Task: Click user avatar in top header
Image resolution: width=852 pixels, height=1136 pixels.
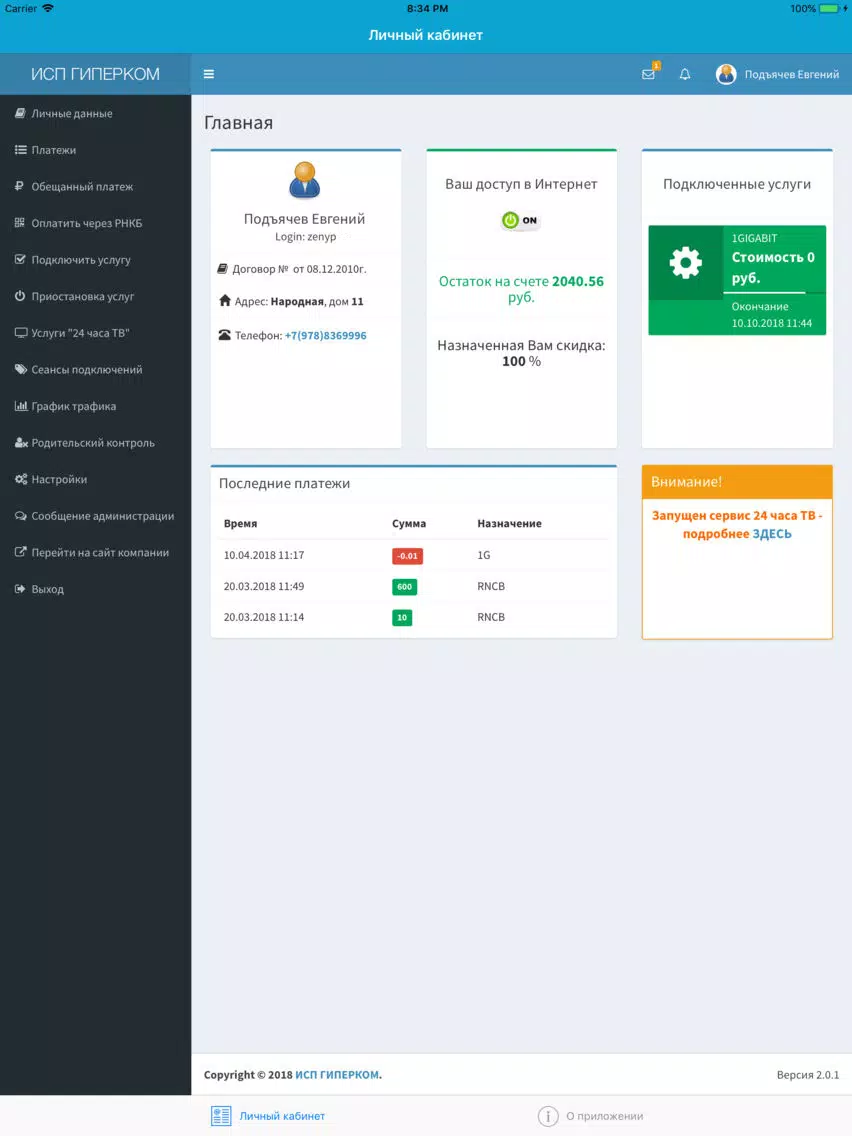Action: tap(726, 74)
